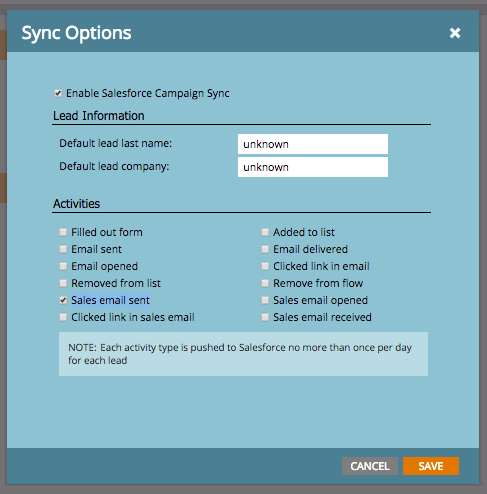Screen dimensions: 487x494
Task: Click the 'Default lead company:' label
Action: 114,166
